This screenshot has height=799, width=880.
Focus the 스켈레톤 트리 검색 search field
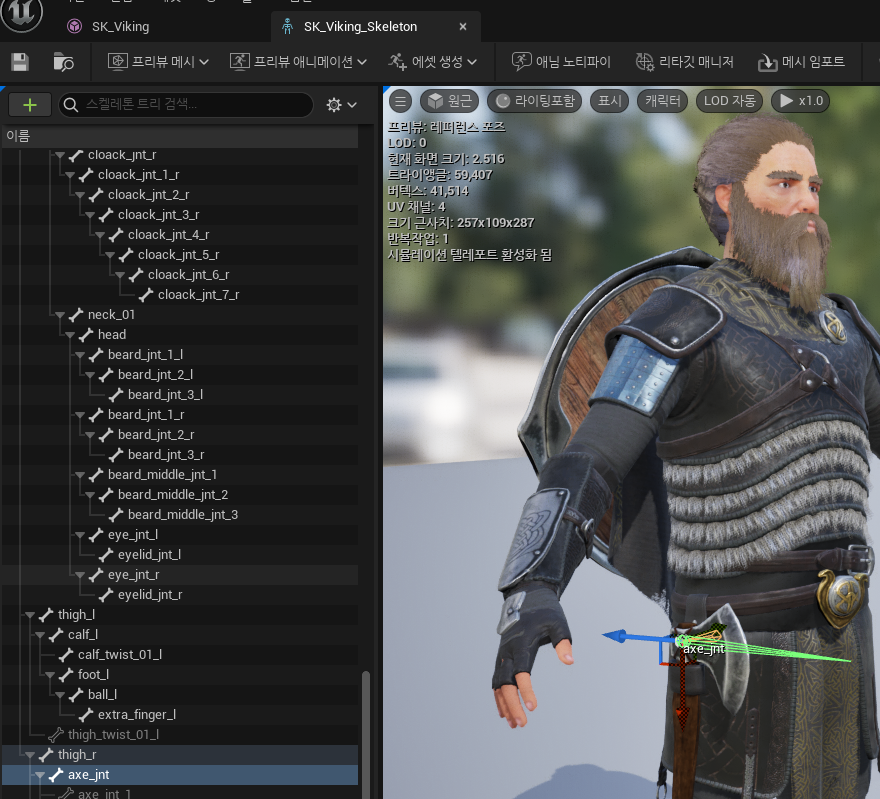[186, 105]
